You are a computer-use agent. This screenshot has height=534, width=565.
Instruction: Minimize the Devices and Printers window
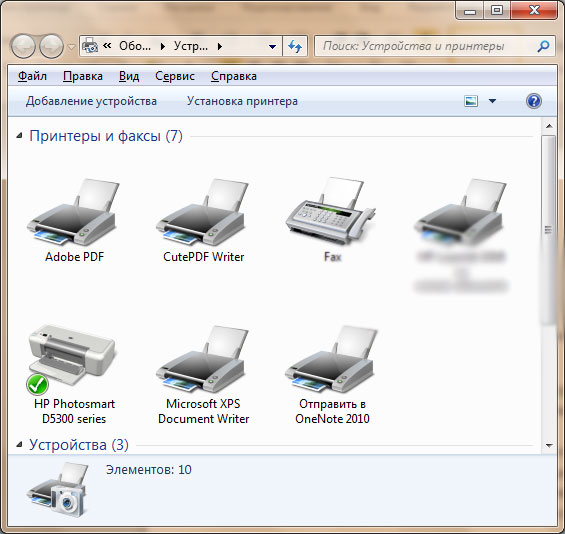pyautogui.click(x=470, y=10)
